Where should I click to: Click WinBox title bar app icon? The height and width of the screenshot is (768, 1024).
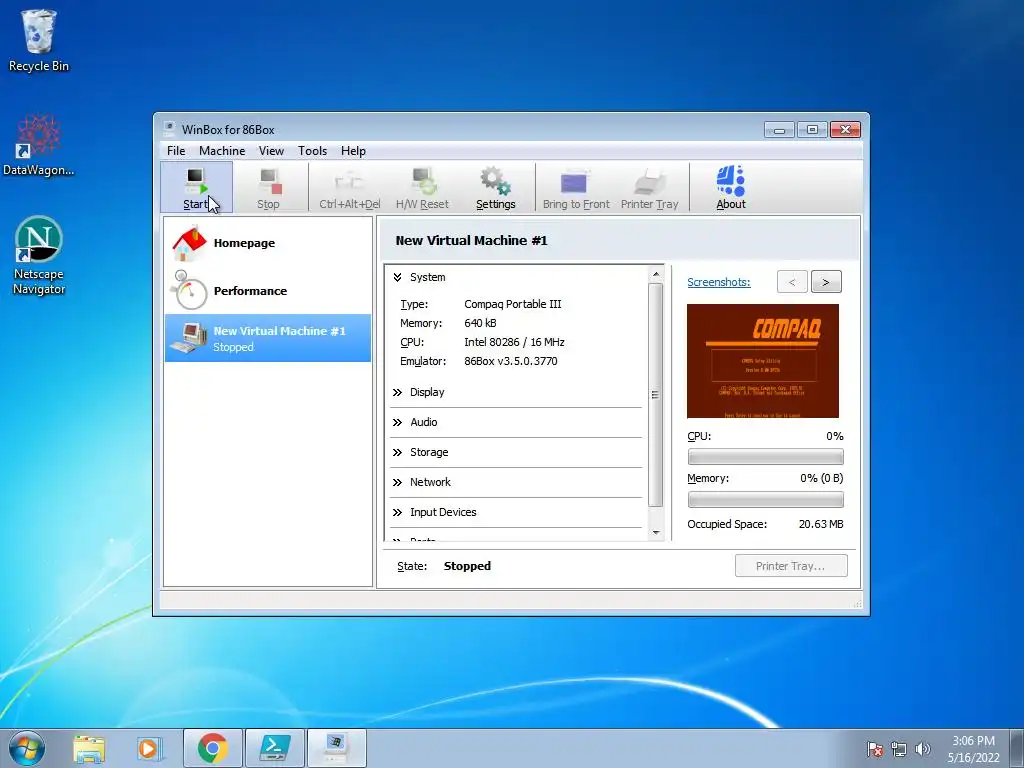click(169, 129)
